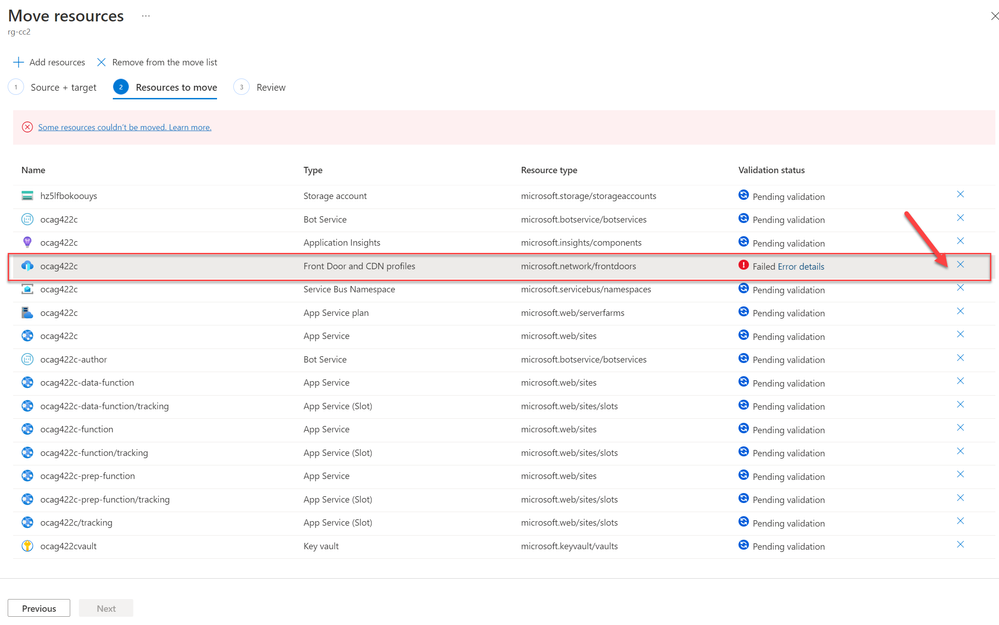Select the ocag422c-author resource name
Viewport: 999px width, 625px height.
(73, 359)
